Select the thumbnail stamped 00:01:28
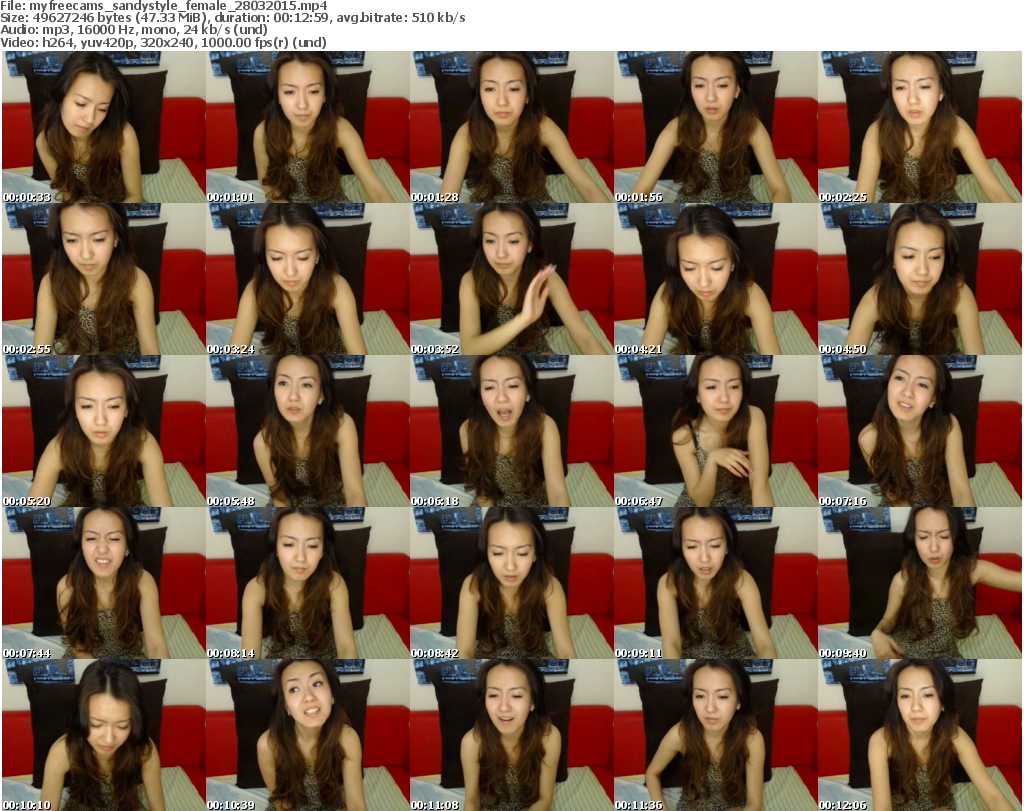Viewport: 1024px width, 811px height. pos(512,127)
